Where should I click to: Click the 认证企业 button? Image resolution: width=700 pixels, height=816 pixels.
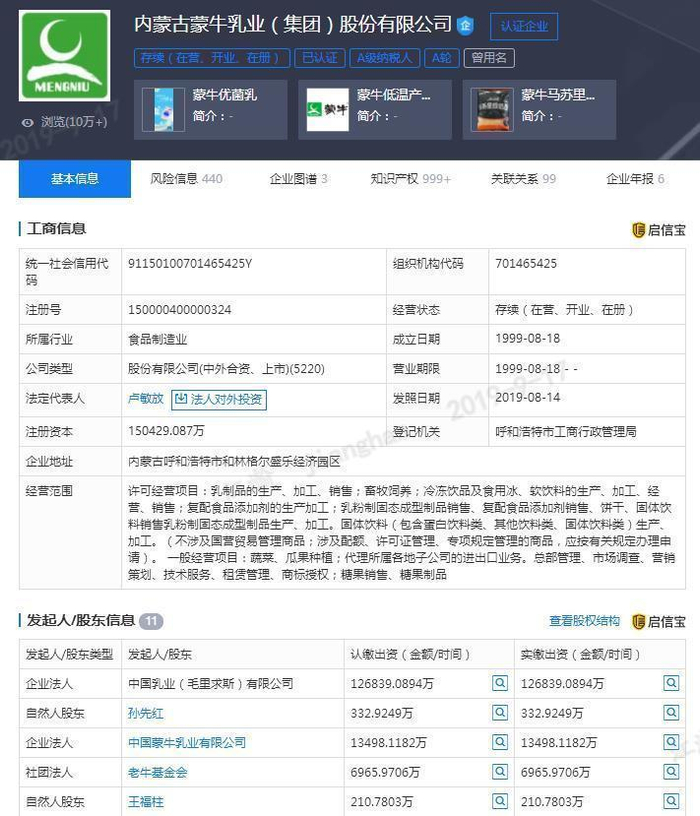[524, 27]
